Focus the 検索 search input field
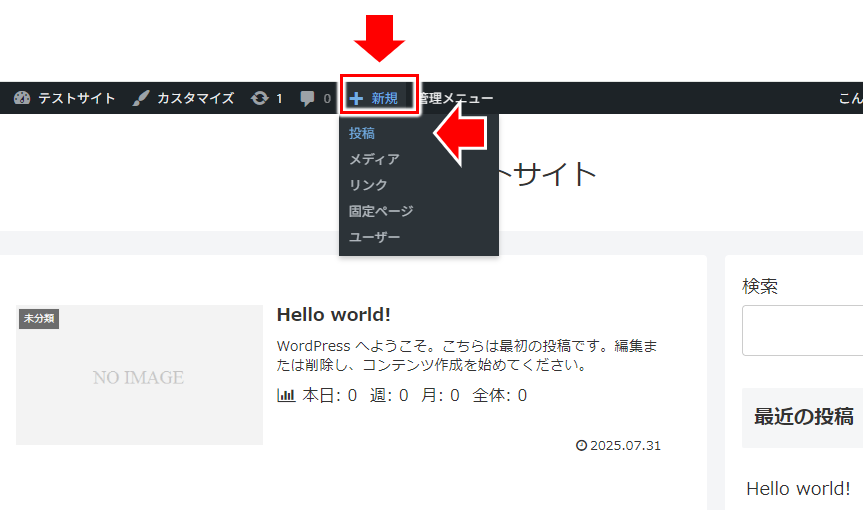Image resolution: width=863 pixels, height=517 pixels. pos(802,330)
